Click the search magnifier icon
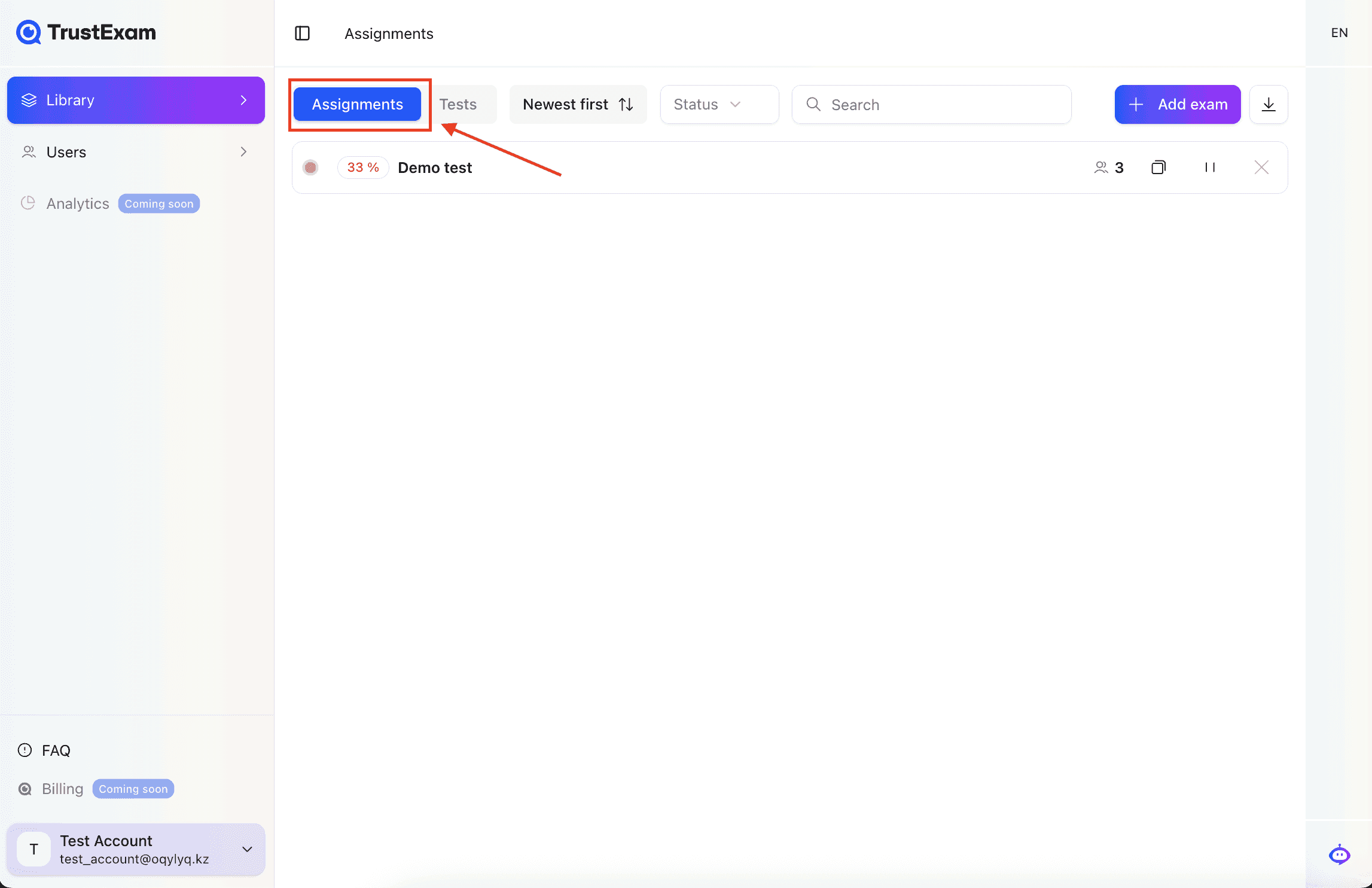Image resolution: width=1372 pixels, height=888 pixels. (x=813, y=104)
